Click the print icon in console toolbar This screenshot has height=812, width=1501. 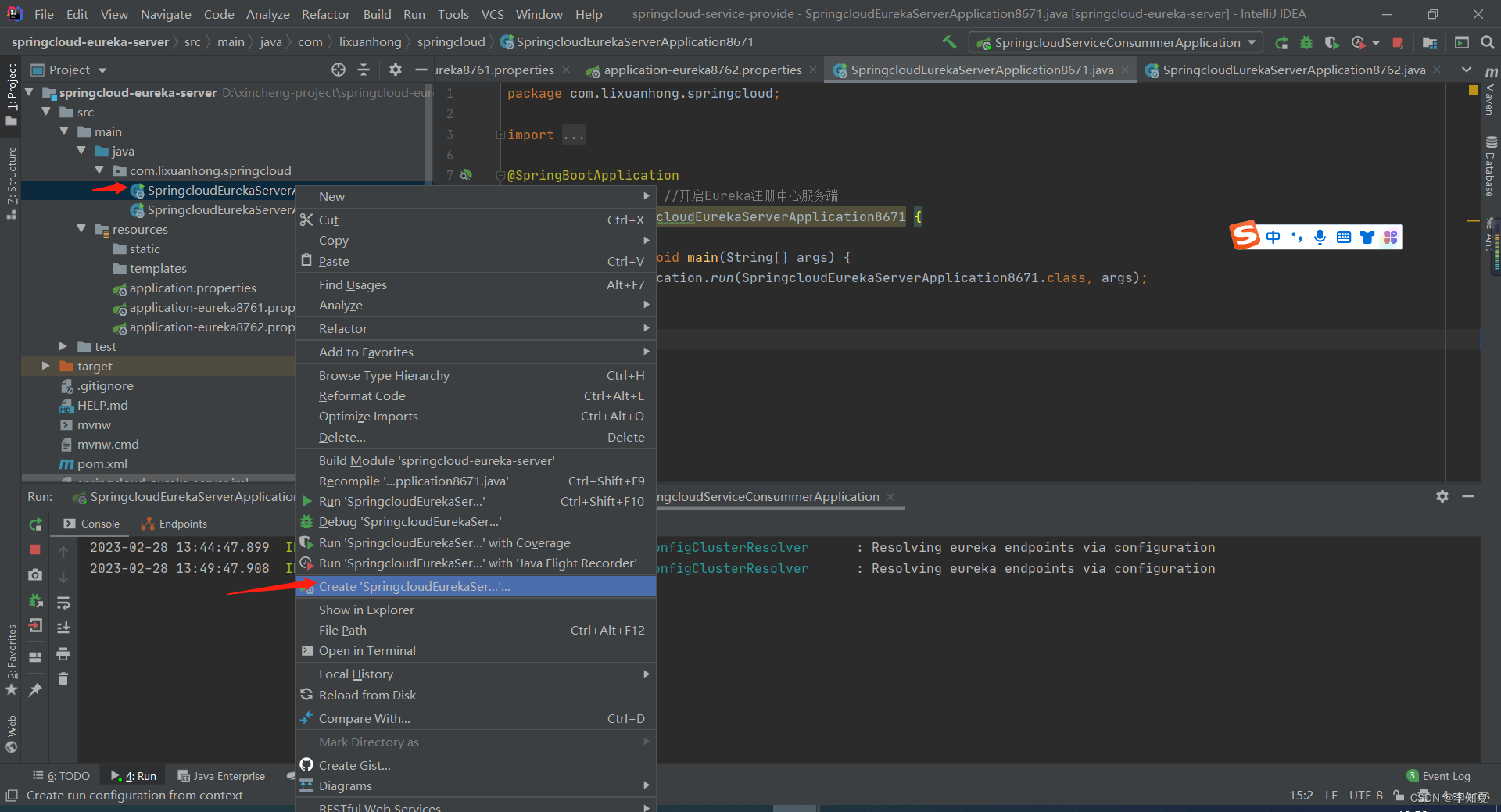point(63,654)
